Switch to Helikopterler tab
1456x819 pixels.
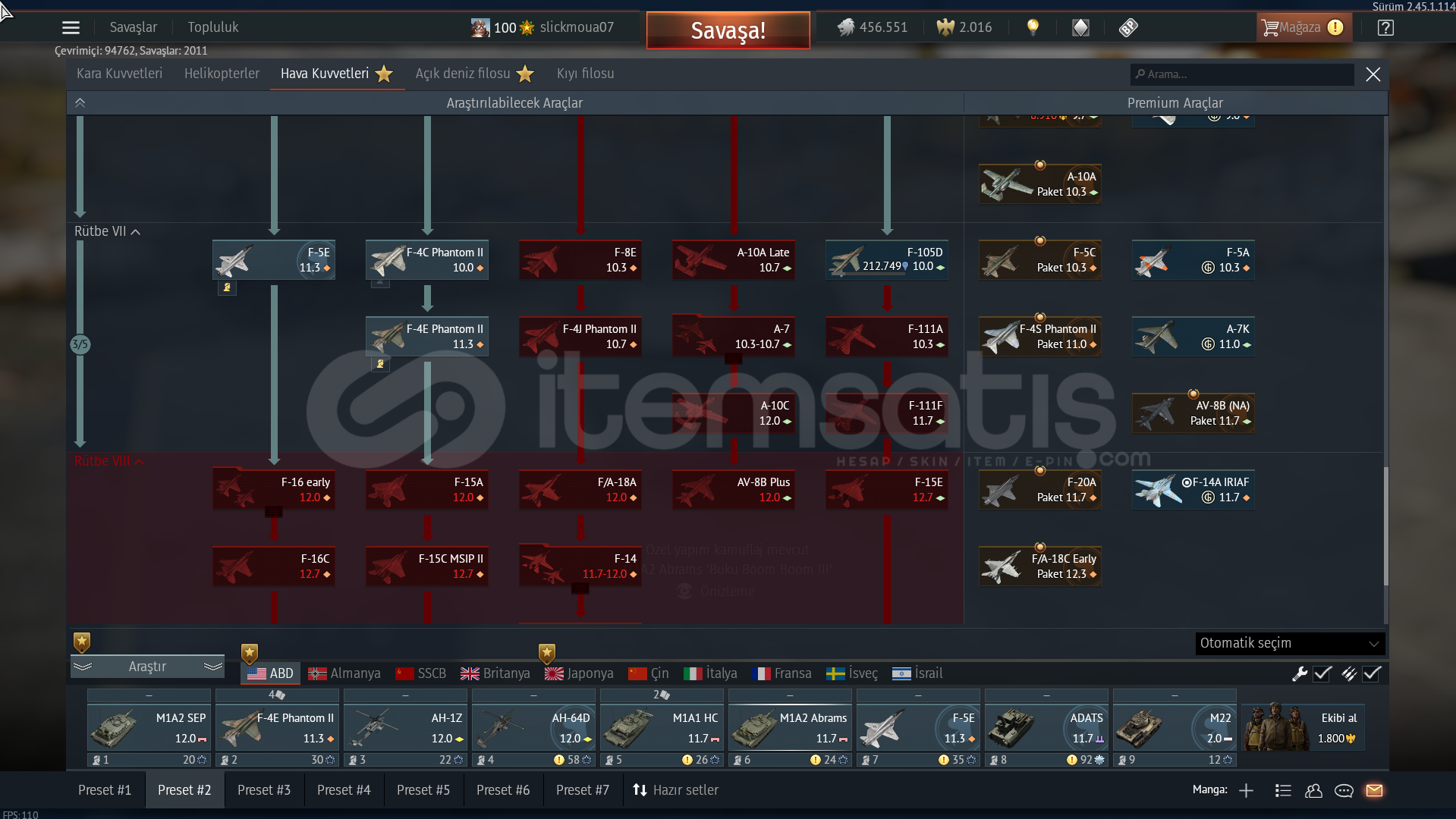(x=222, y=74)
